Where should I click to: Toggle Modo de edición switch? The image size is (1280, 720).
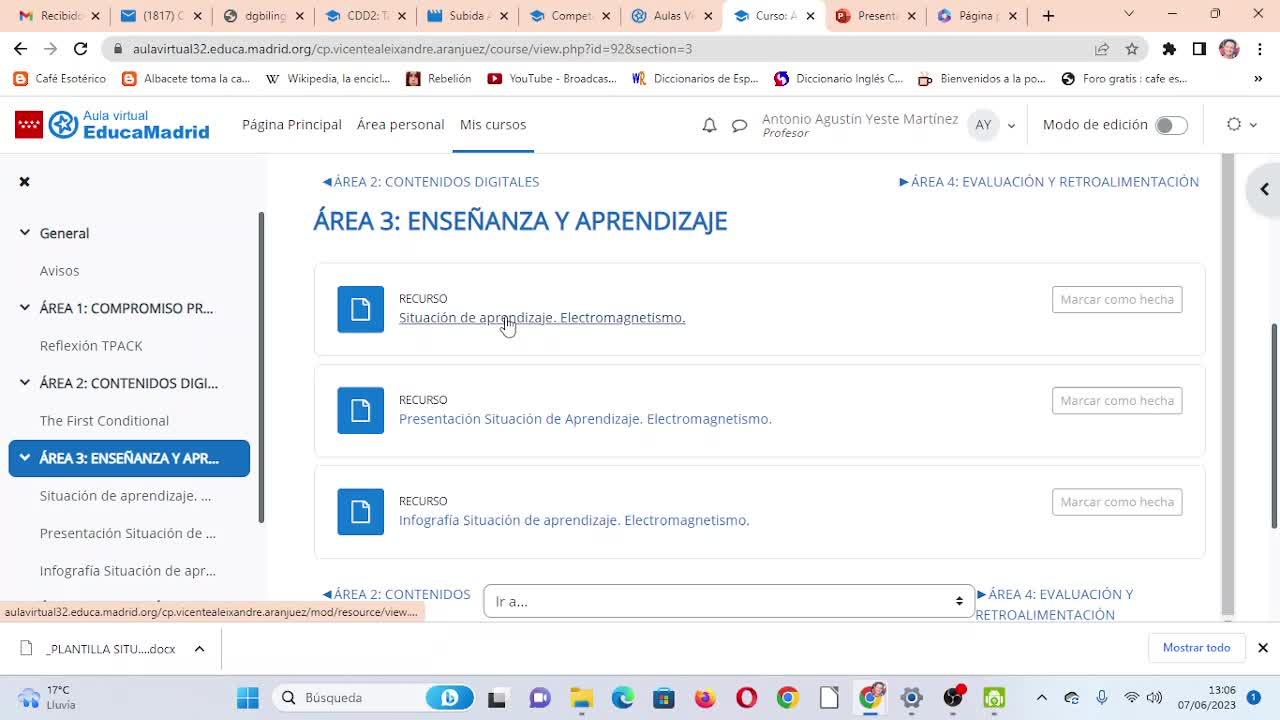[x=1171, y=125]
